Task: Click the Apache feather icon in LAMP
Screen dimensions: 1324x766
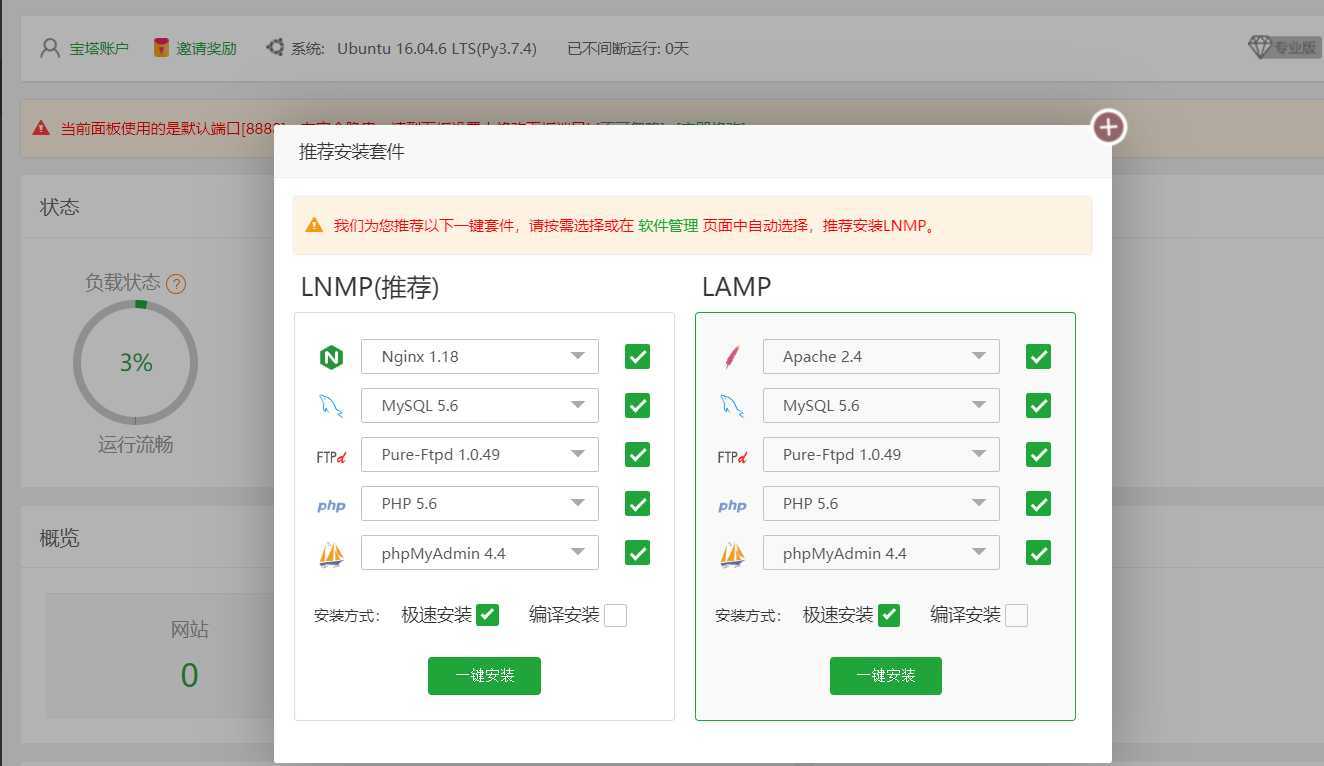Action: pyautogui.click(x=732, y=357)
